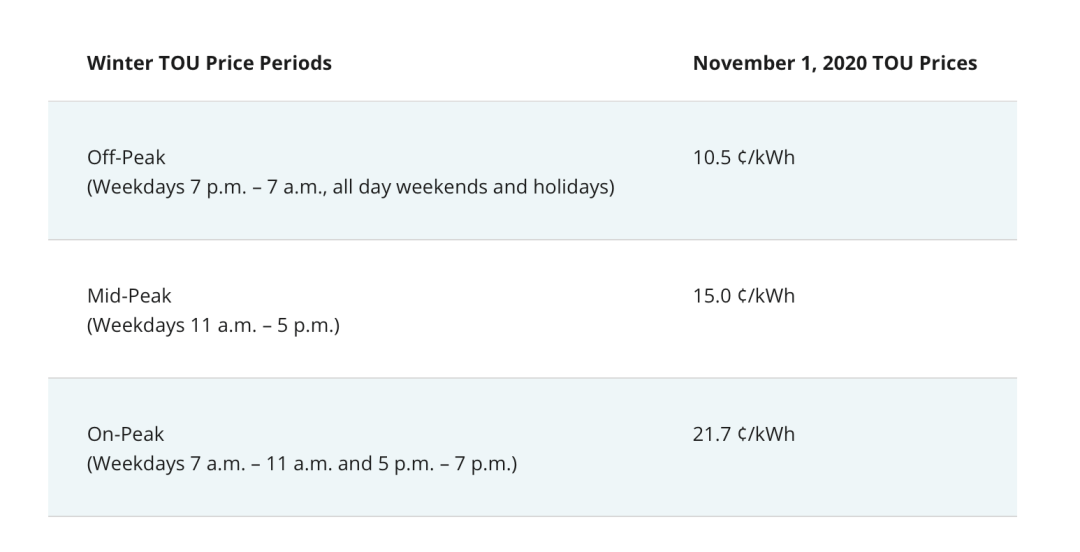
Task: Click the Mid-Peak 11 a.m. – 5 p.m. hours
Action: click(214, 325)
